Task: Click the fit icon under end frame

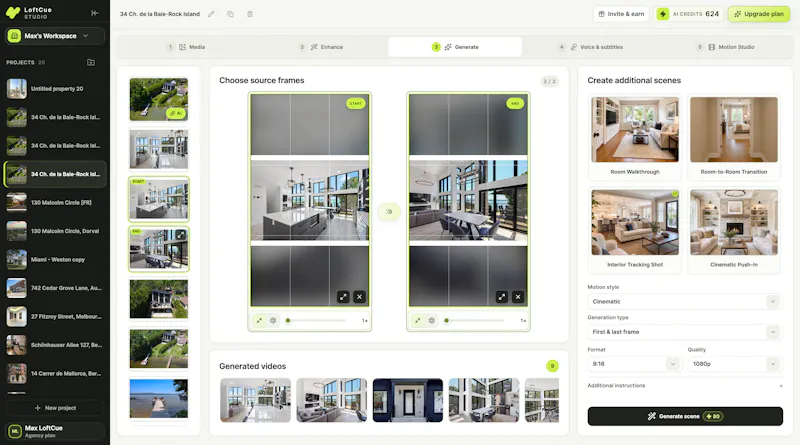Action: pos(418,320)
